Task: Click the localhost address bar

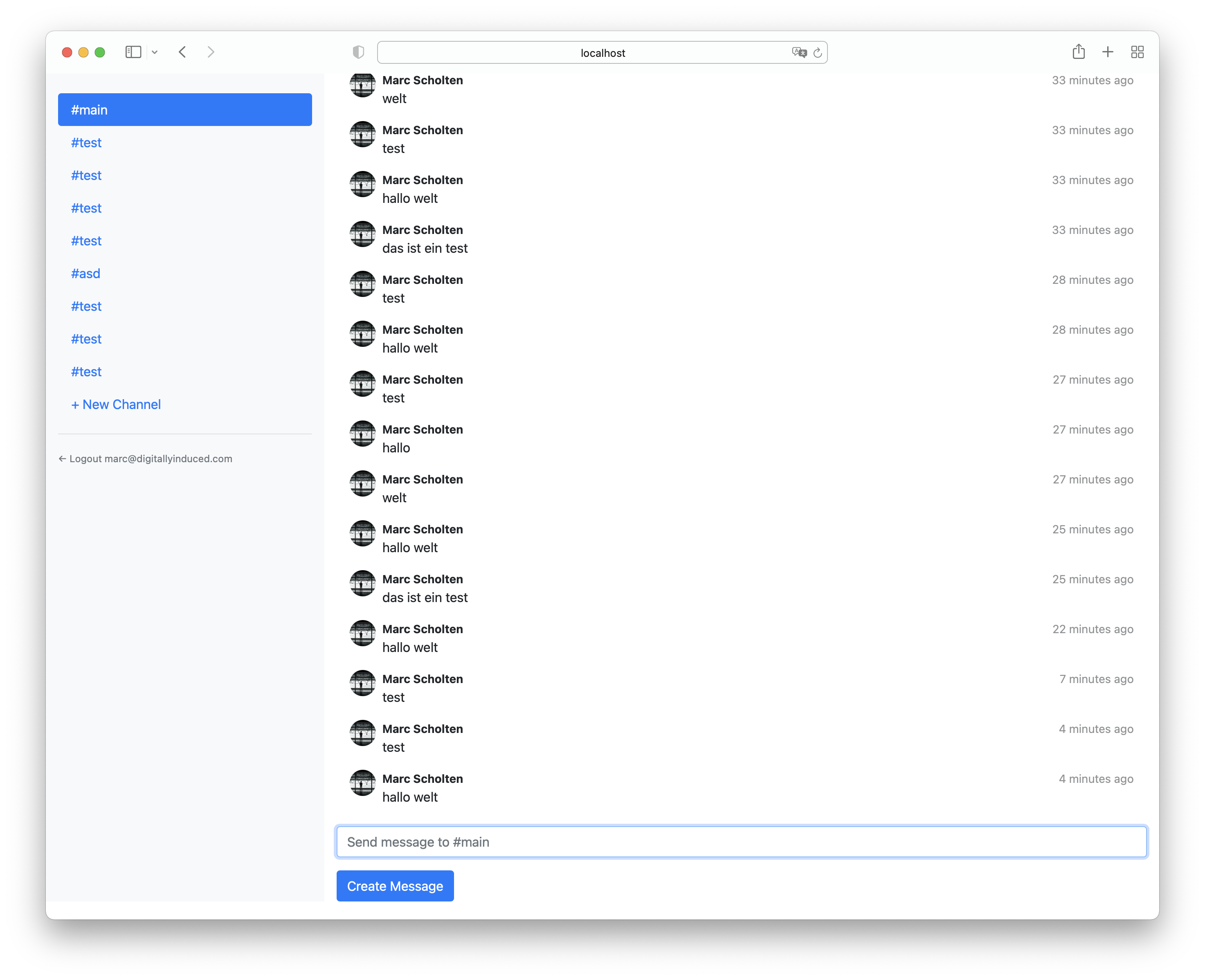Action: 602,52
